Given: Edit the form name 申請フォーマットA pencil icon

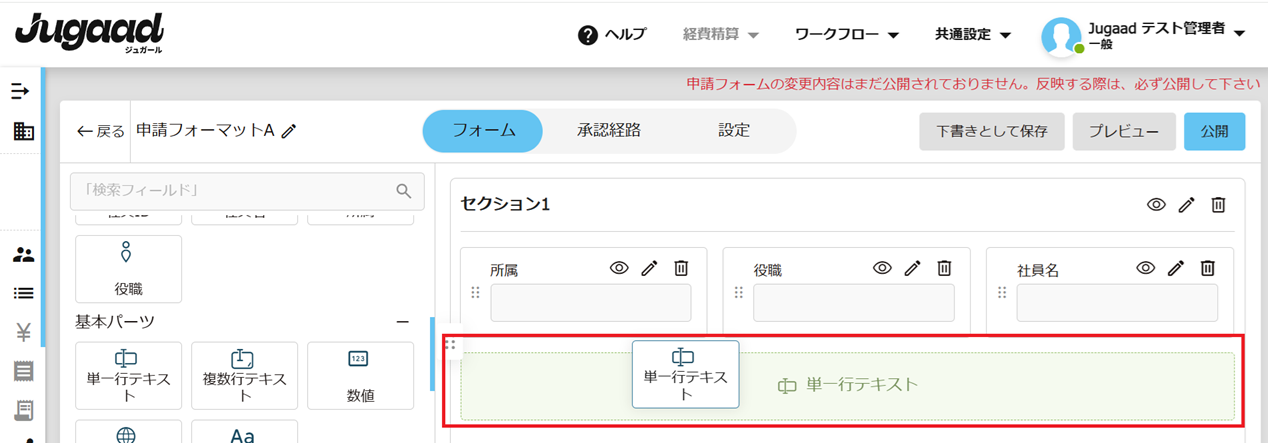Looking at the screenshot, I should 289,131.
